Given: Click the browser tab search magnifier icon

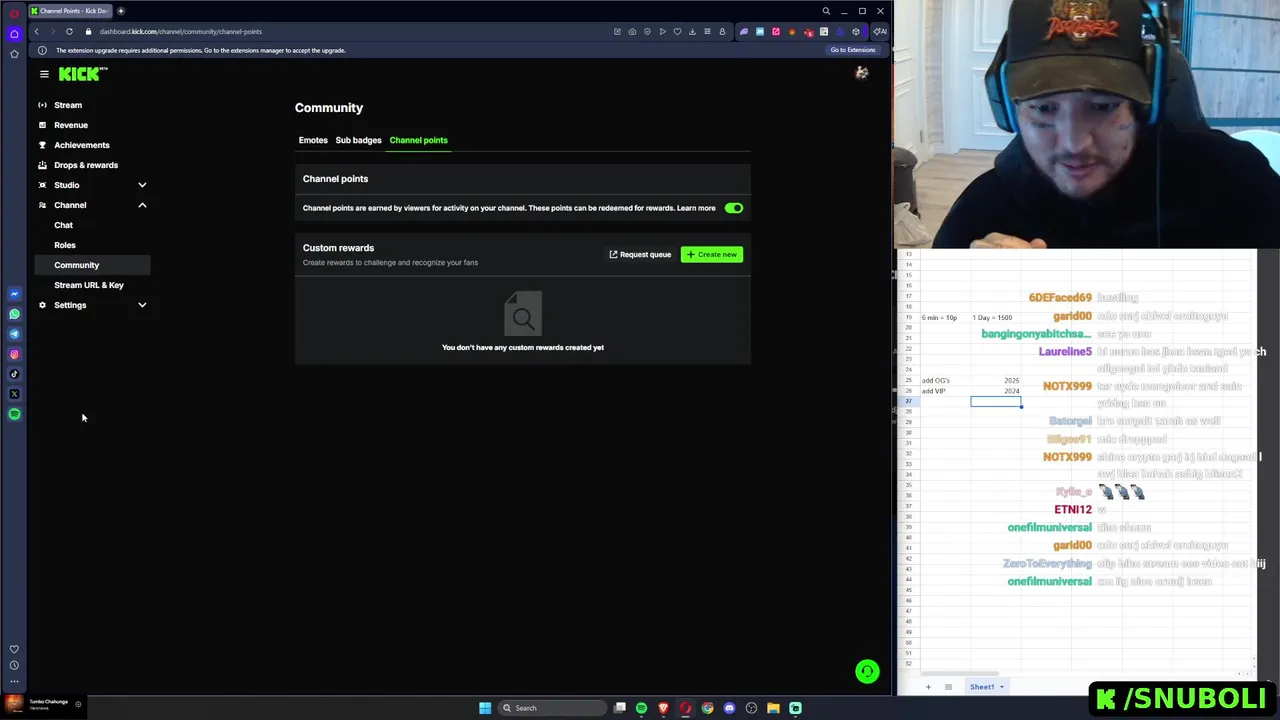Looking at the screenshot, I should pyautogui.click(x=826, y=11).
